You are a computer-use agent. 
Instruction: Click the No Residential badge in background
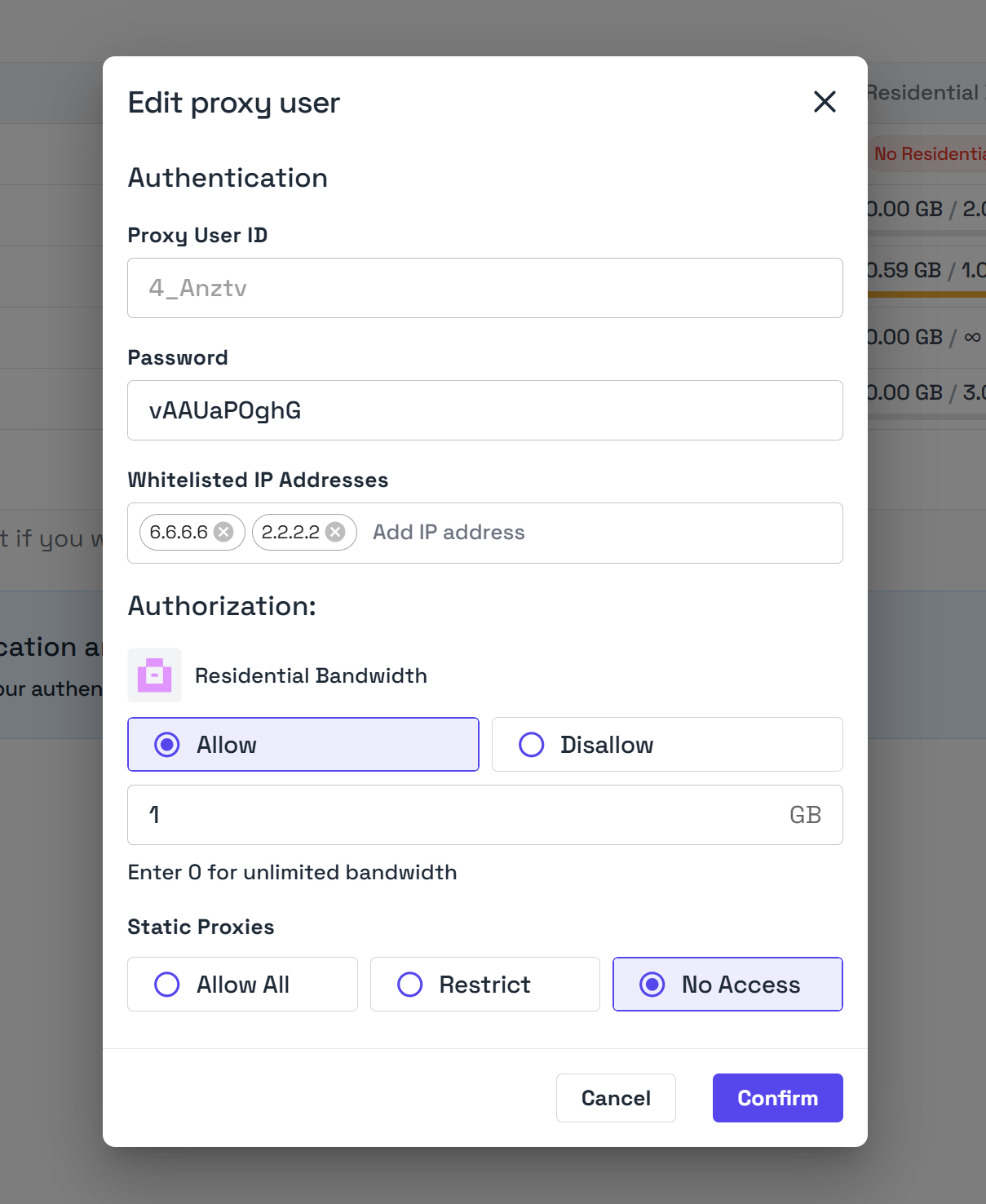(929, 153)
